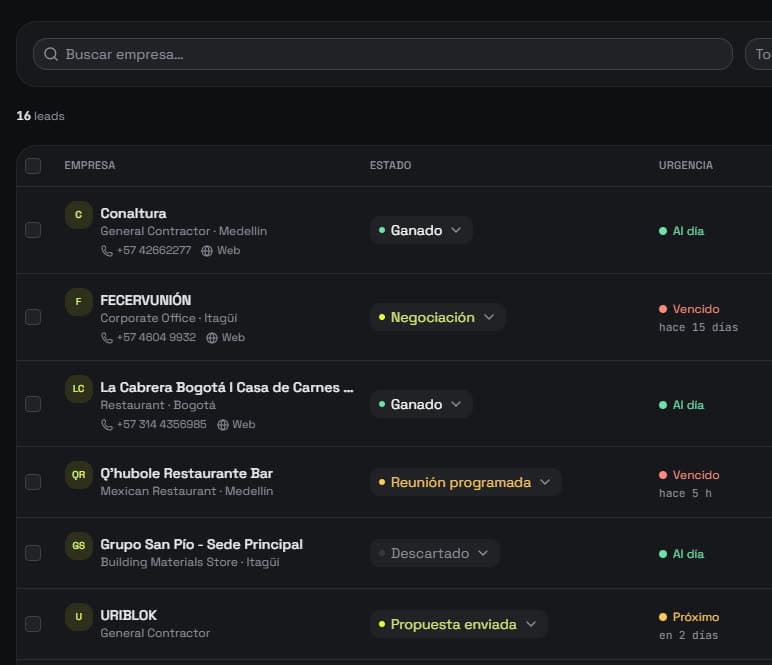Click Building Materials Store · Itagüí subtitle
Viewport: 772px width, 665px height.
[x=190, y=562]
